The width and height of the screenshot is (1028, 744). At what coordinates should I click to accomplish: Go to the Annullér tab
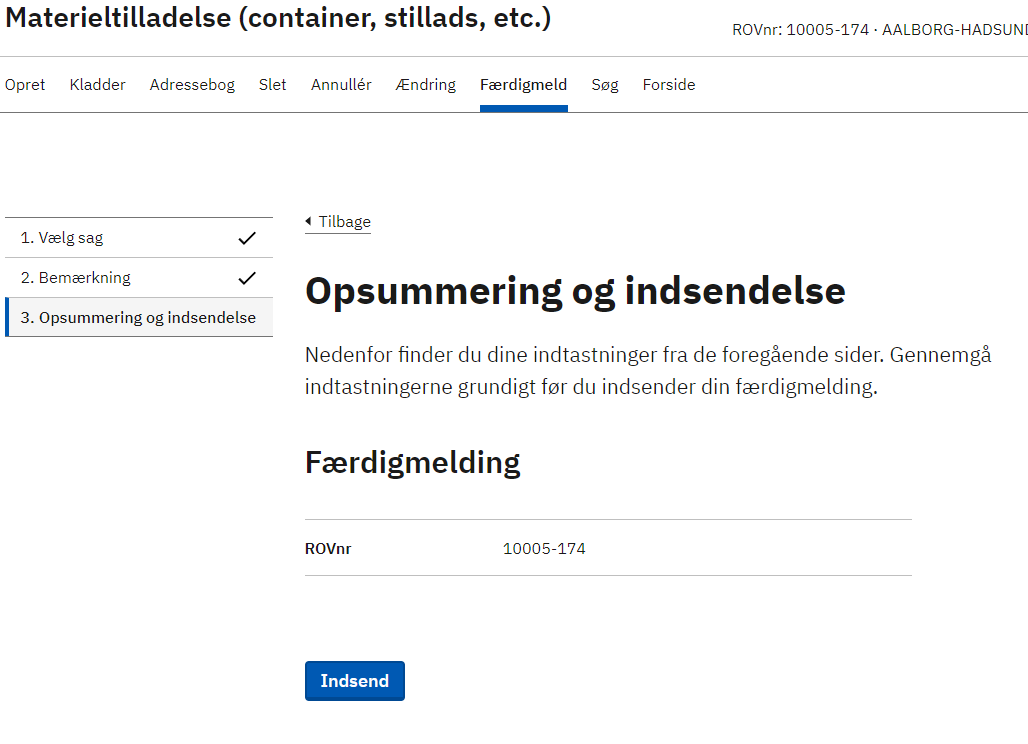[341, 85]
